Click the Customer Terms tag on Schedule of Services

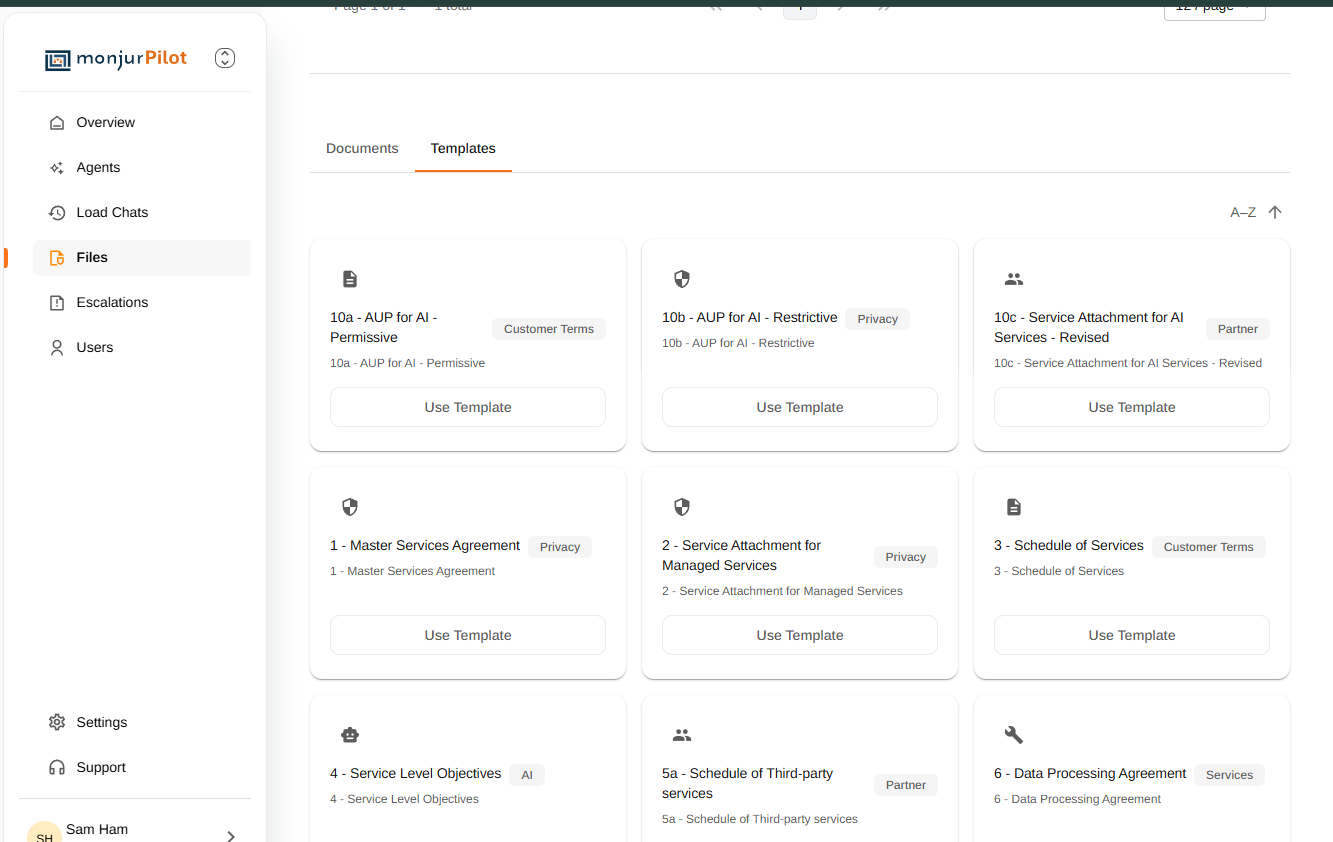[x=1209, y=547]
